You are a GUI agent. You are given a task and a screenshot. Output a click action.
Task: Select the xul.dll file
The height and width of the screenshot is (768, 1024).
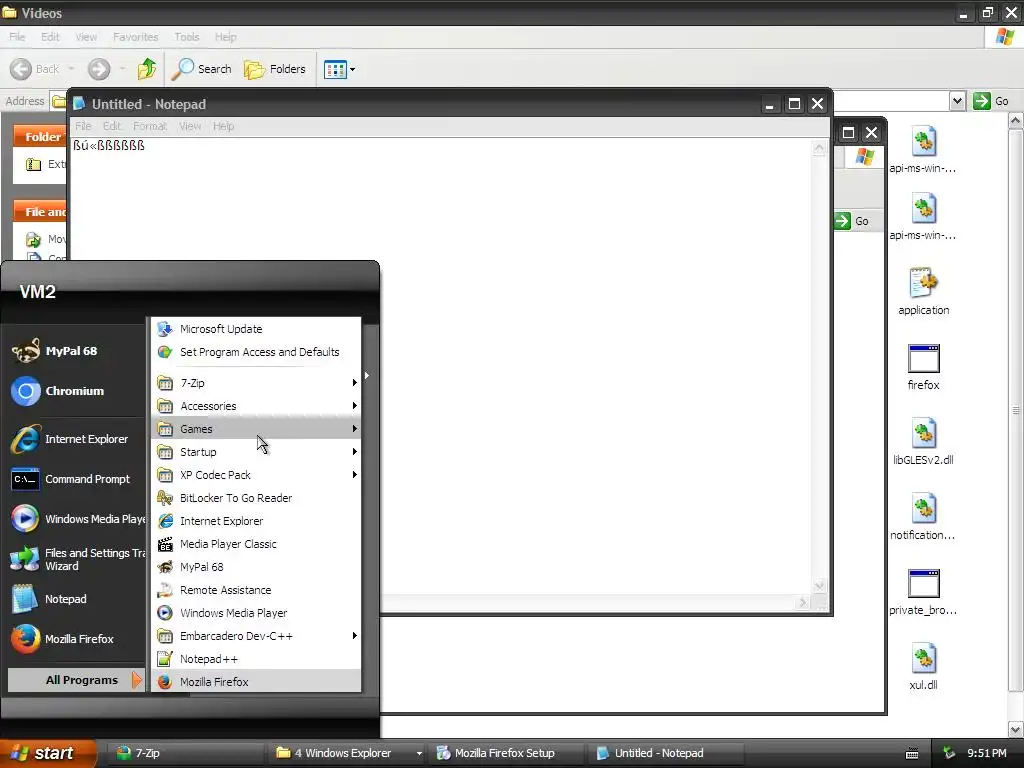click(923, 667)
